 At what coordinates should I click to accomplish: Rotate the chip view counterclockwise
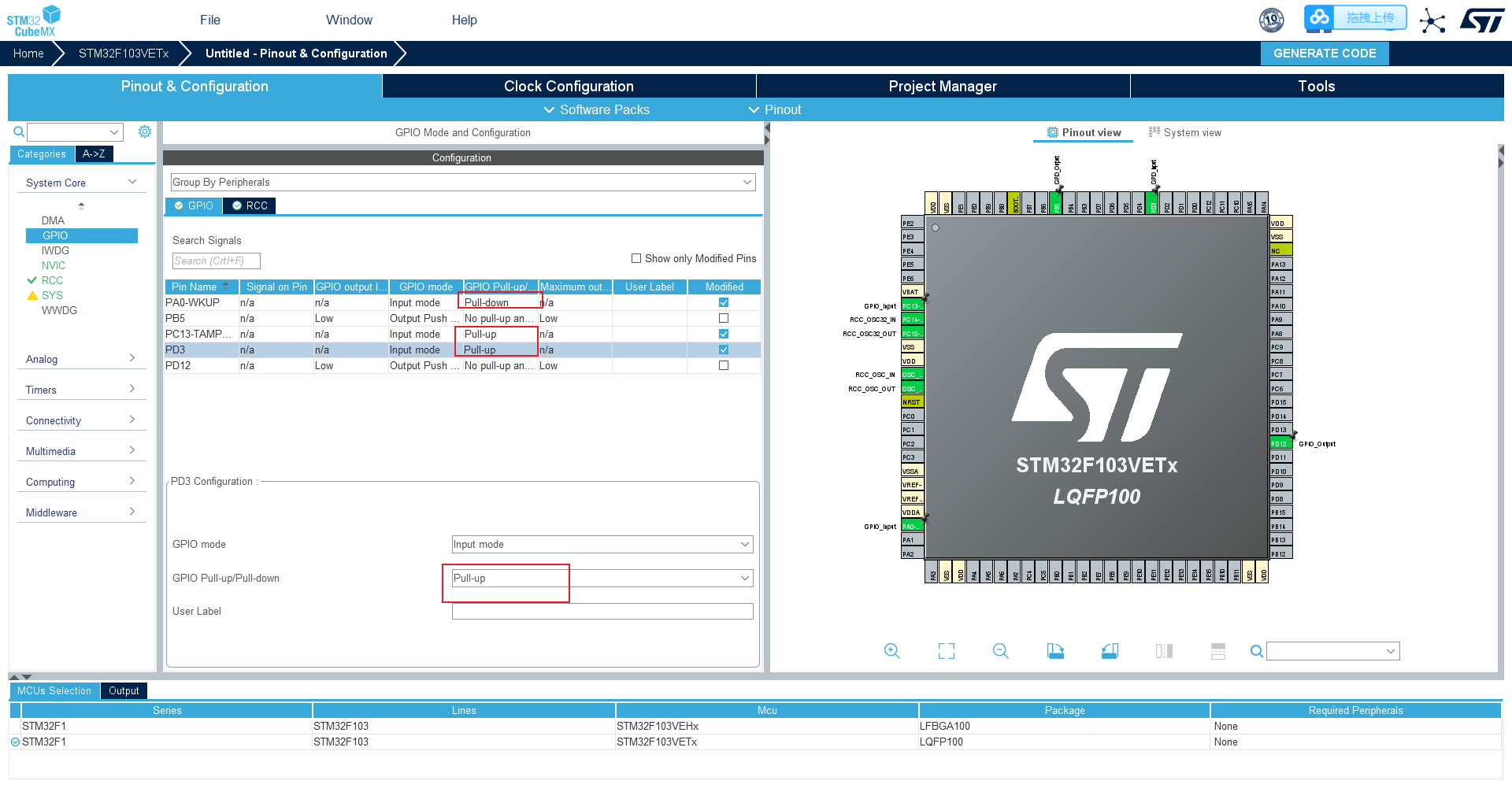(1110, 651)
